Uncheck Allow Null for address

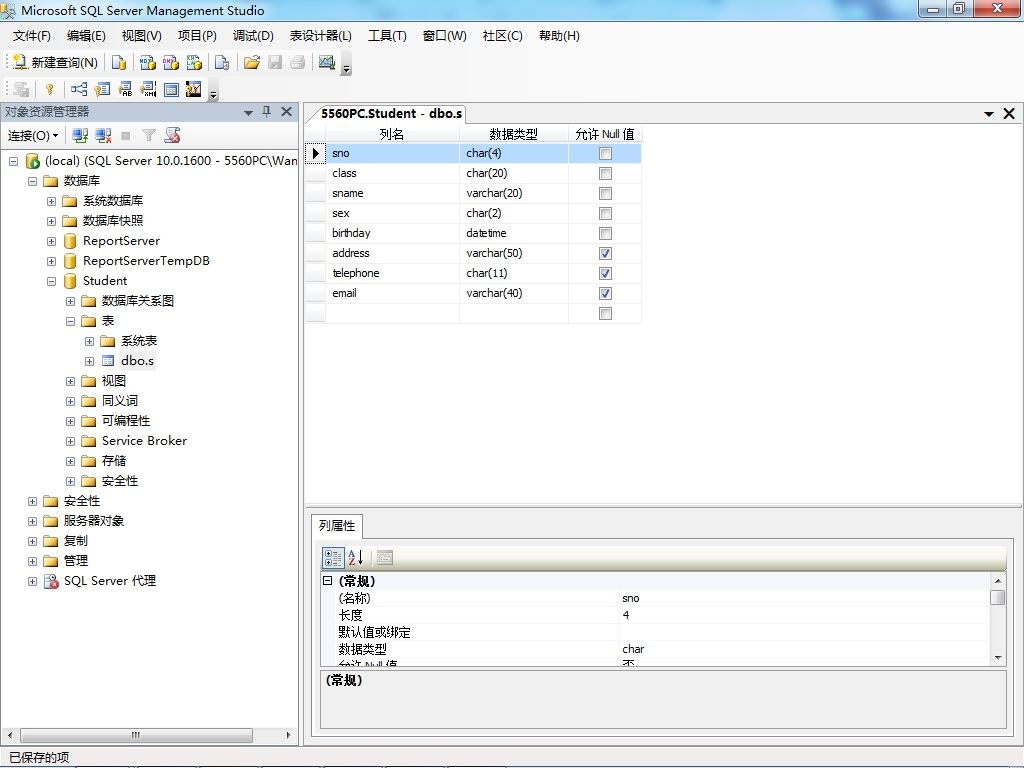pos(605,253)
